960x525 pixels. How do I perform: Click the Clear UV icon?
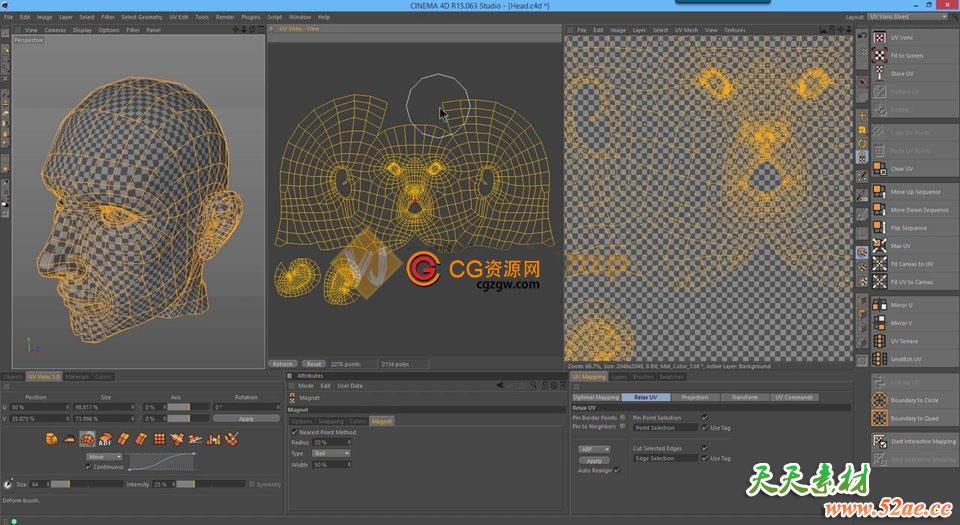880,168
